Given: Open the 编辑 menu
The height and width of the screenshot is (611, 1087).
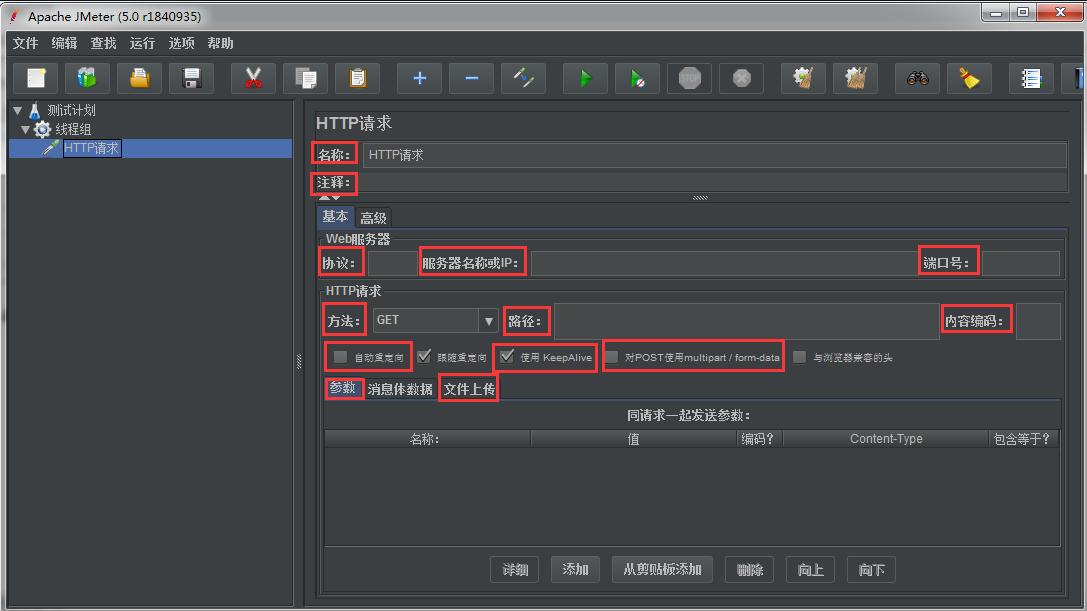Looking at the screenshot, I should click(64, 43).
